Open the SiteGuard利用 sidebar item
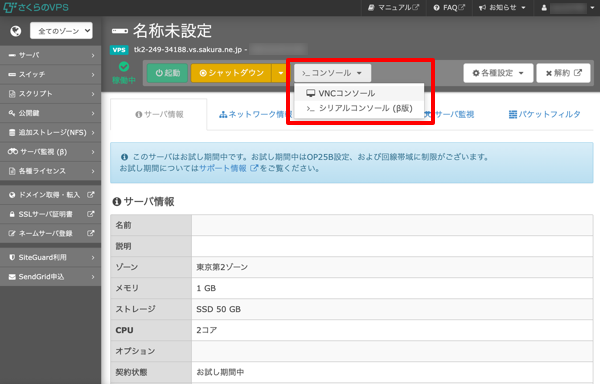600x384 pixels. [51, 257]
